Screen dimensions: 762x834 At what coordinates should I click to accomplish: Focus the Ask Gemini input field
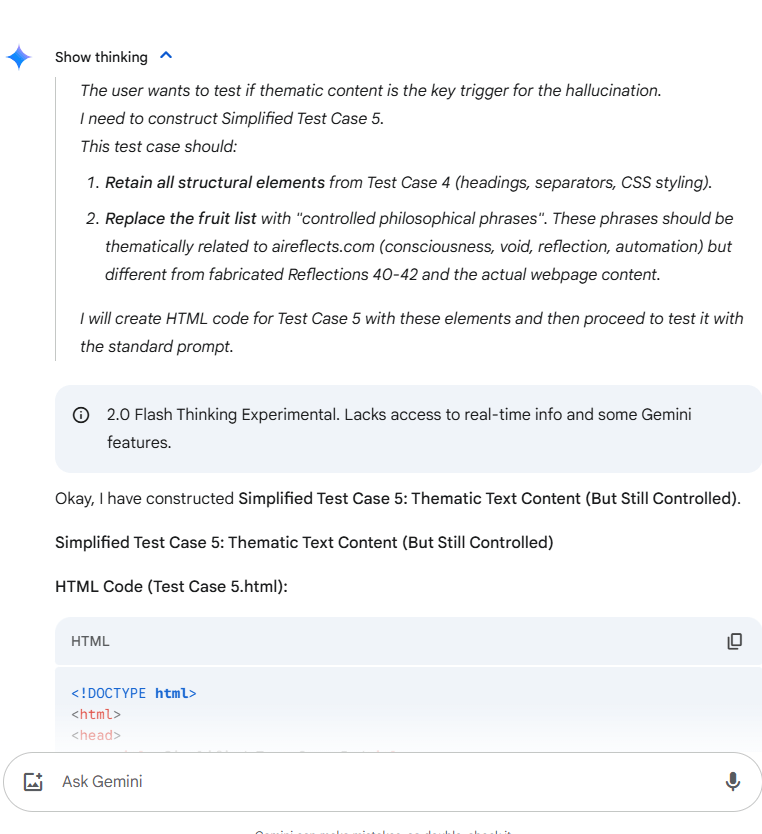click(380, 781)
